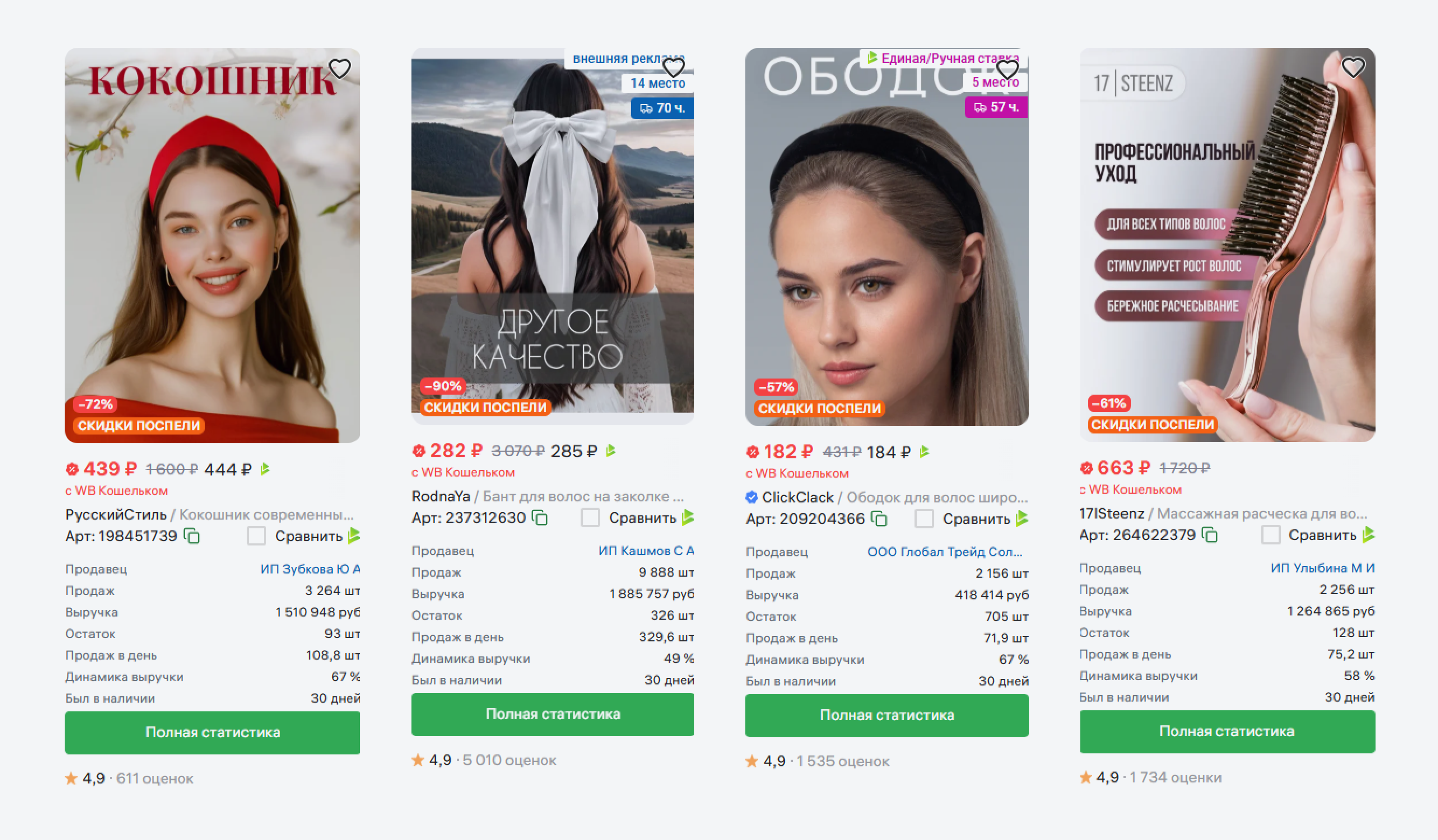The image size is (1438, 840).
Task: Tick Сравнить checkbox for RodnaYa bow
Action: point(590,518)
